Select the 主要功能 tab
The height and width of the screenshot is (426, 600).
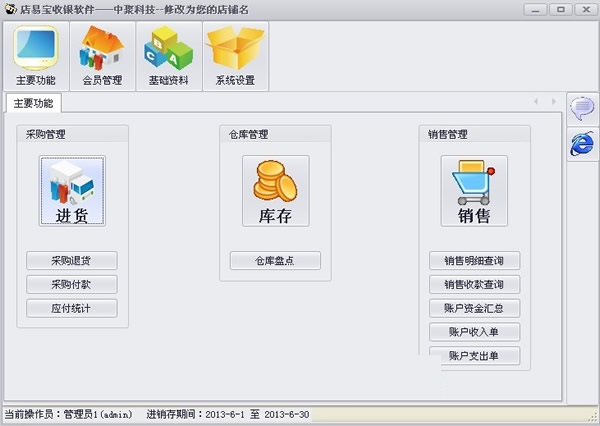tap(33, 103)
